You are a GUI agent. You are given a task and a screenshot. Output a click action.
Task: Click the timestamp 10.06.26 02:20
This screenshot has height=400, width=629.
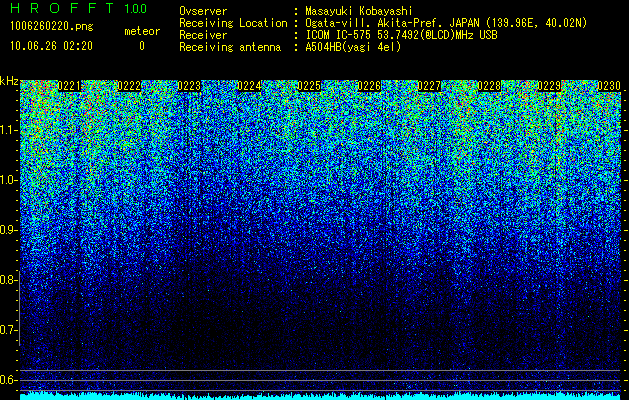51,46
